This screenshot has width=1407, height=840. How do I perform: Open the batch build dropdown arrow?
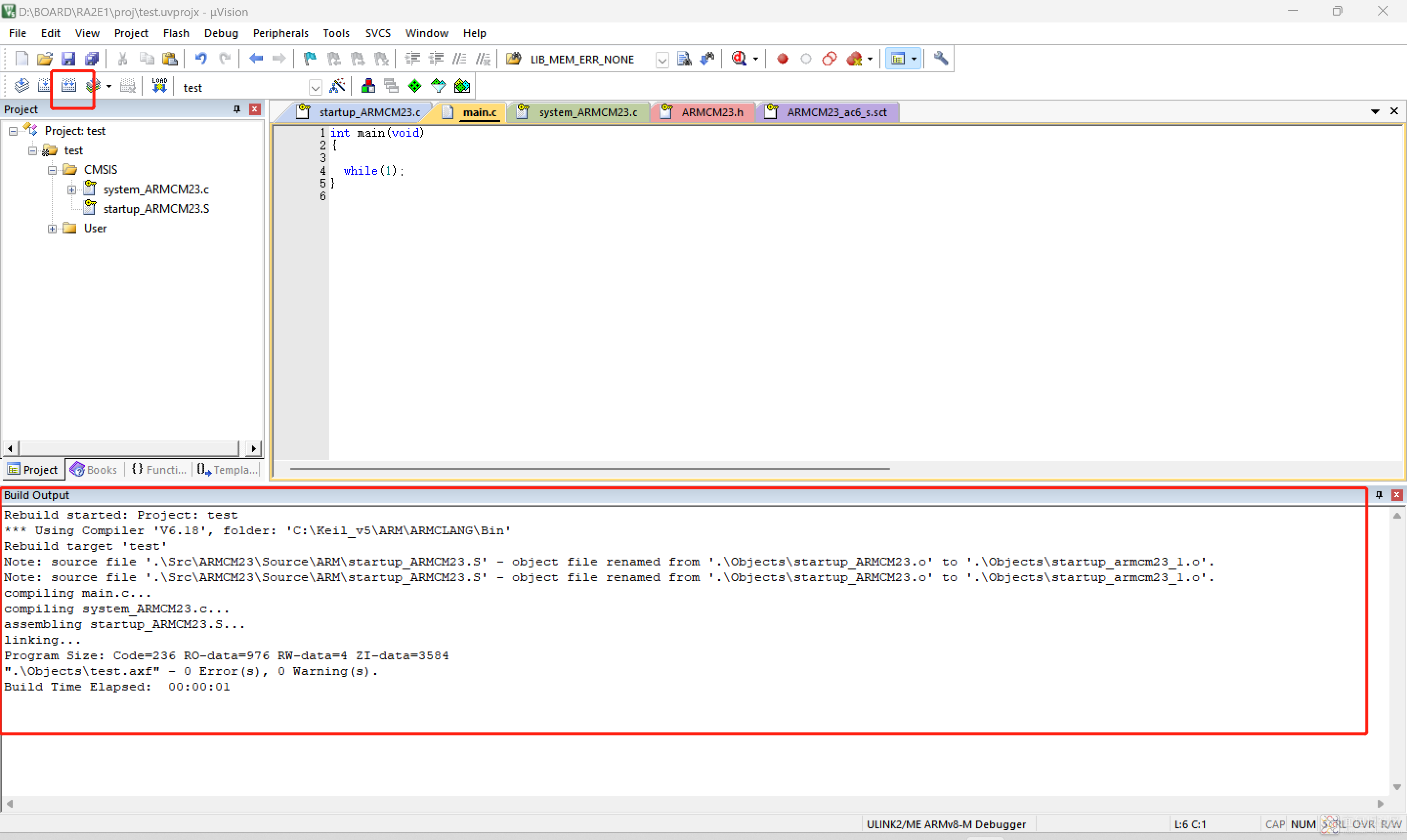tap(109, 86)
